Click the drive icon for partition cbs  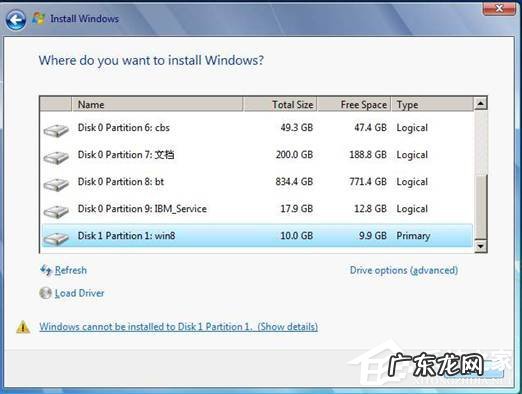(56, 130)
